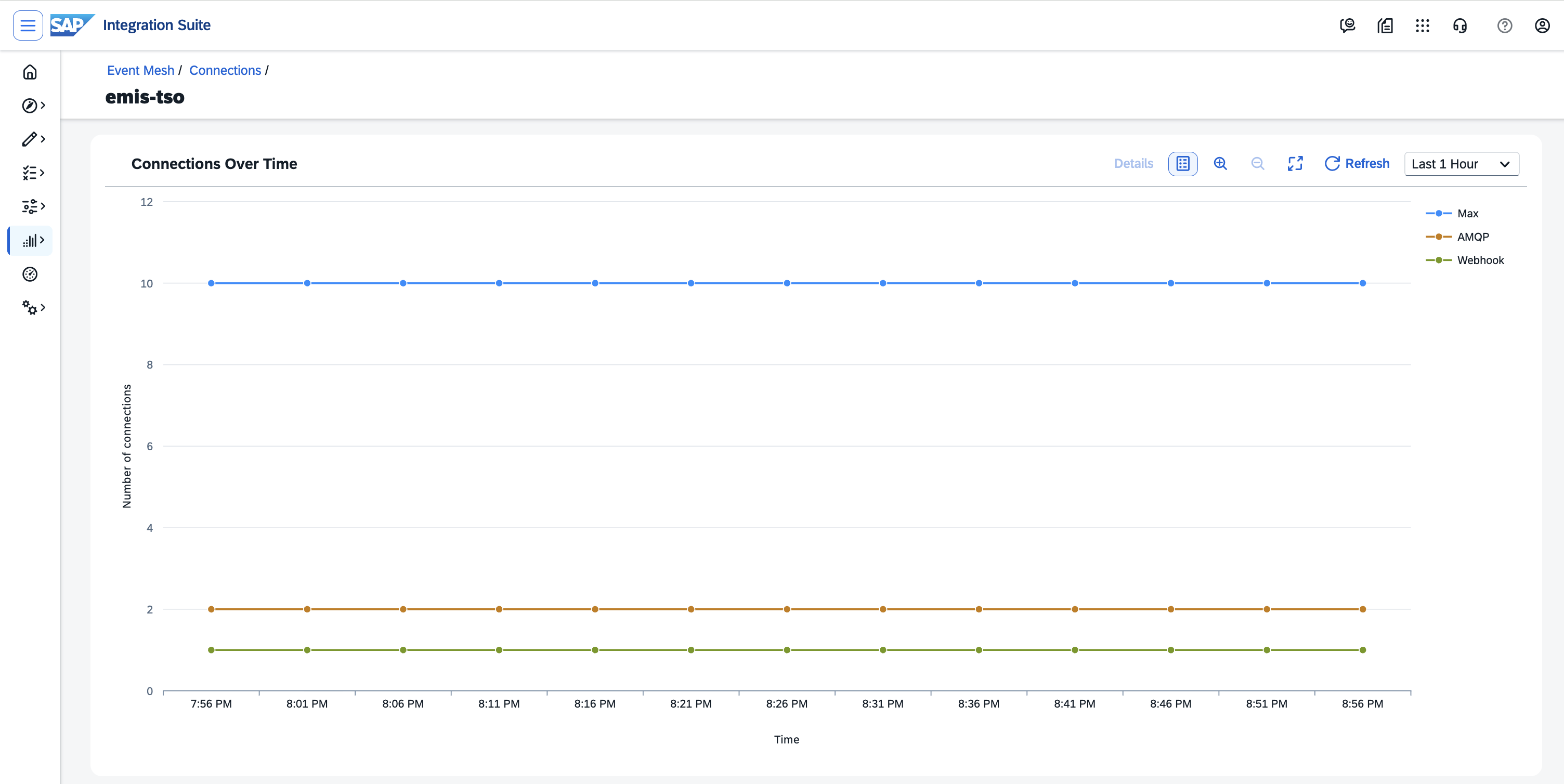Open the Home sidebar icon
Screen dimensions: 1564x784
tap(30, 72)
